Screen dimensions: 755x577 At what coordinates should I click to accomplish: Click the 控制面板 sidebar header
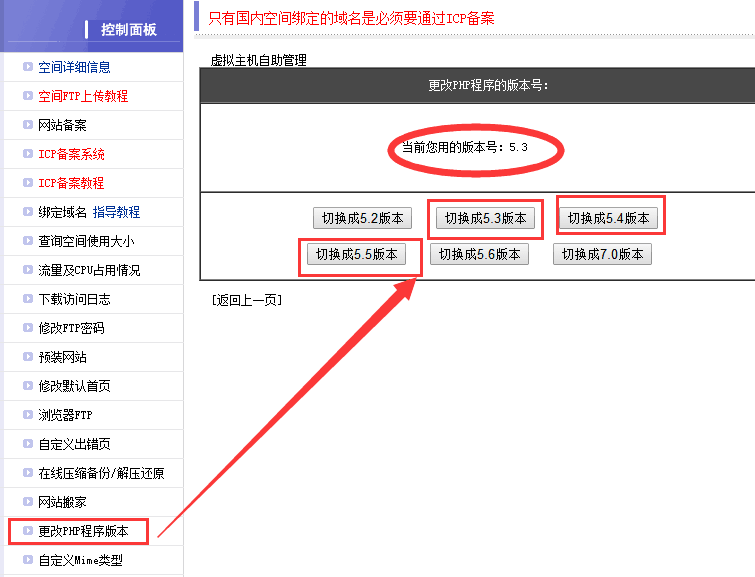pos(129,29)
